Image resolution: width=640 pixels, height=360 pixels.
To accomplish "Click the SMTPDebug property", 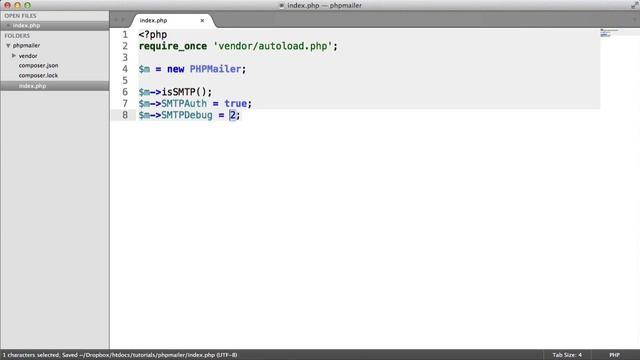I will point(187,115).
